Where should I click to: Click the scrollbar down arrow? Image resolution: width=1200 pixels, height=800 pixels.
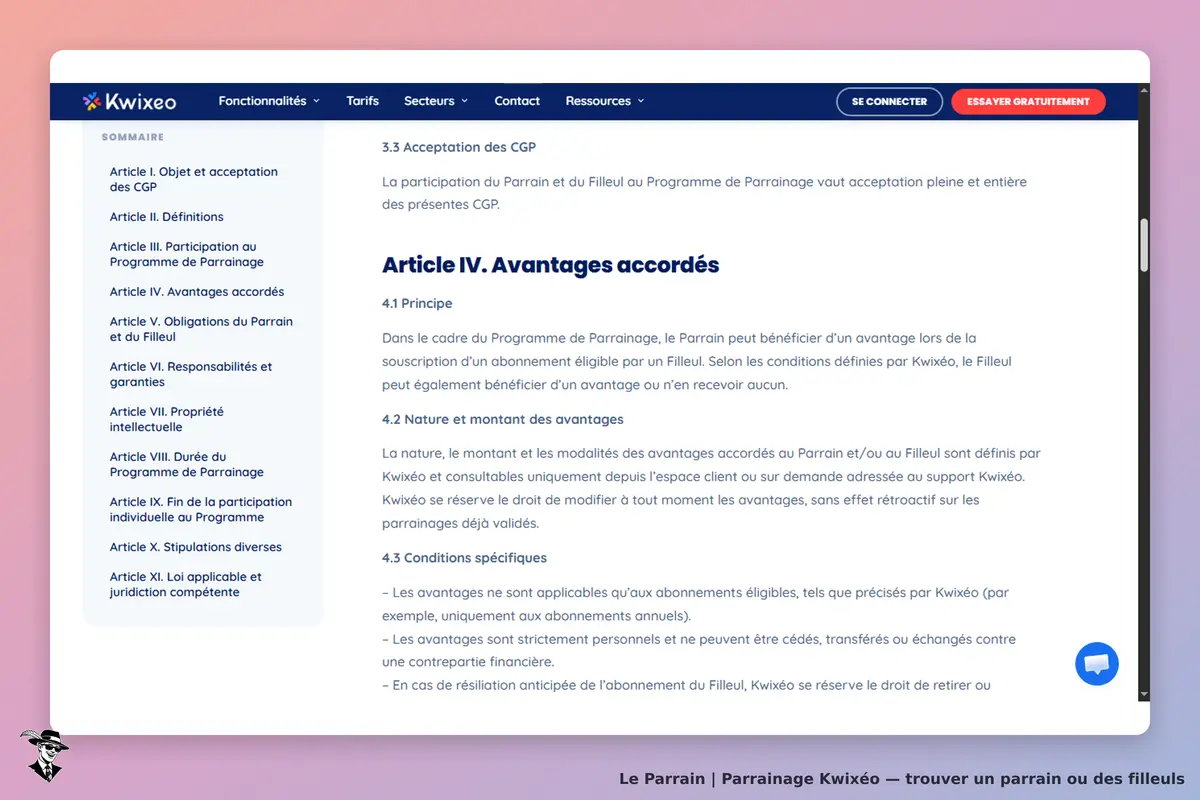pos(1144,694)
